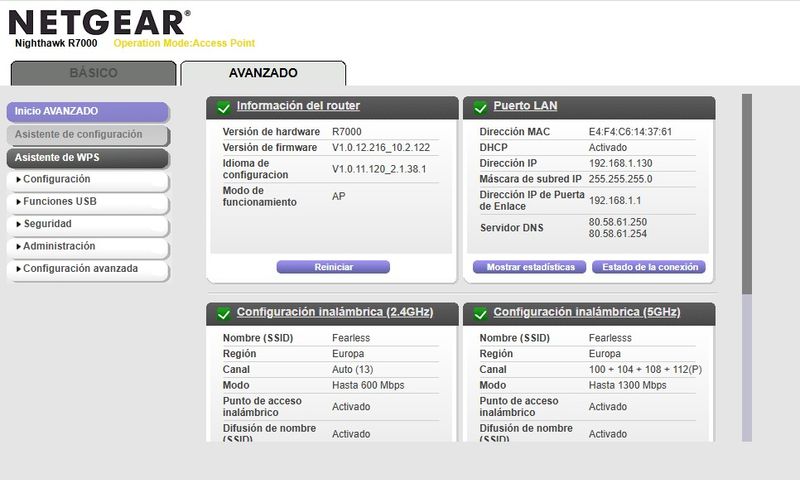This screenshot has height=480, width=800.
Task: Click green check icon beside Puerto LAN
Action: click(480, 108)
